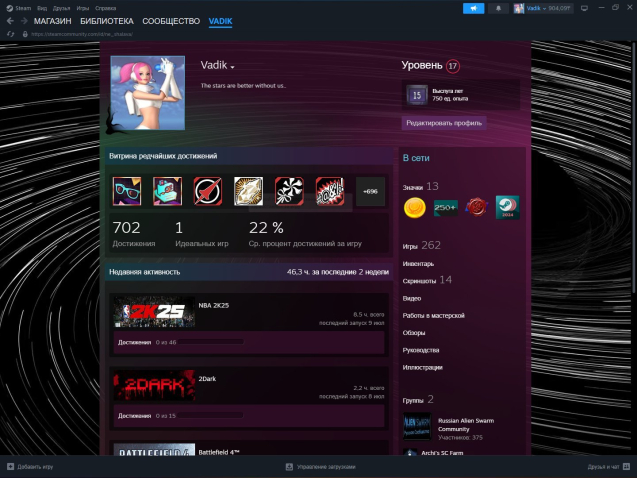Open the Vadik account menu in title bar
637x478 pixels.
(544, 8)
